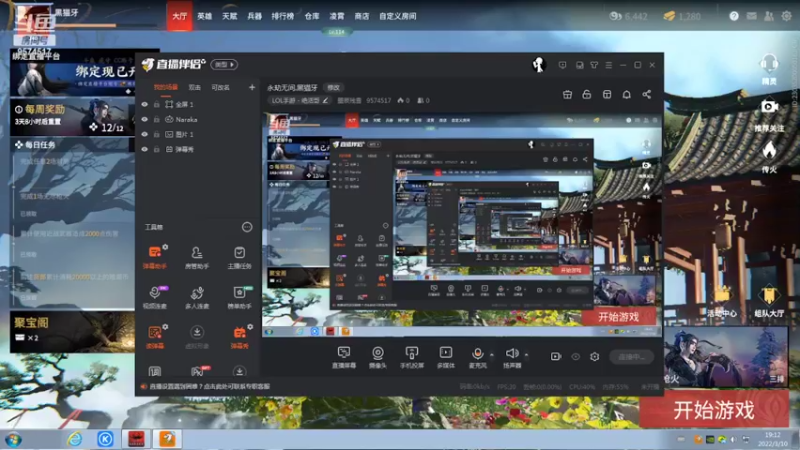This screenshot has width=800, height=450.
Task: Open the game mail envelope icon
Action: click(x=752, y=16)
